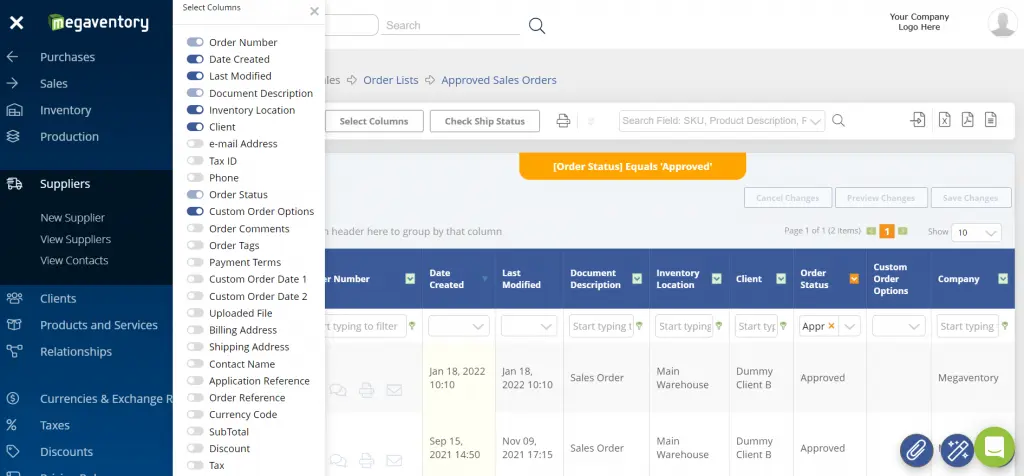This screenshot has height=476, width=1024.
Task: Toggle the Date Created column switch
Action: (195, 59)
